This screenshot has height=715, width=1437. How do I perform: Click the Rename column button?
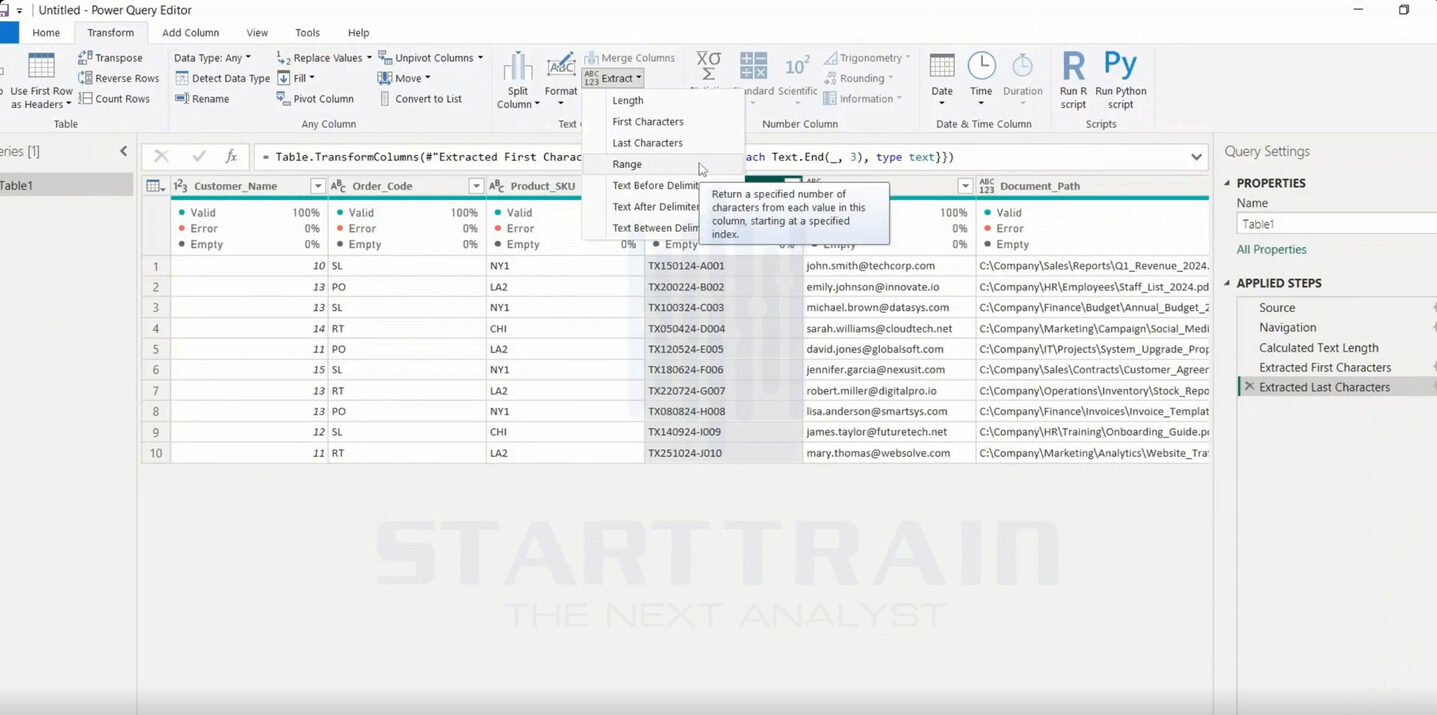[202, 99]
